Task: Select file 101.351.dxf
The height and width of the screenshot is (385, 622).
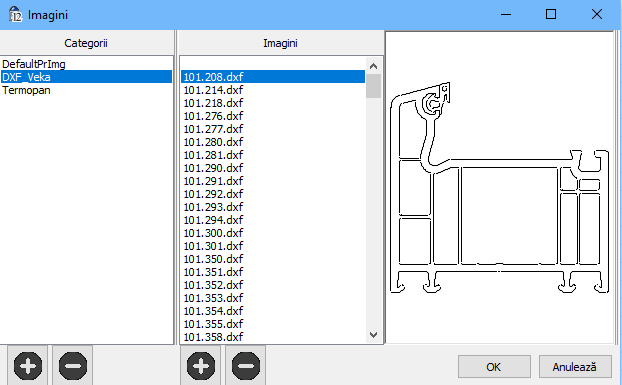Action: point(273,272)
